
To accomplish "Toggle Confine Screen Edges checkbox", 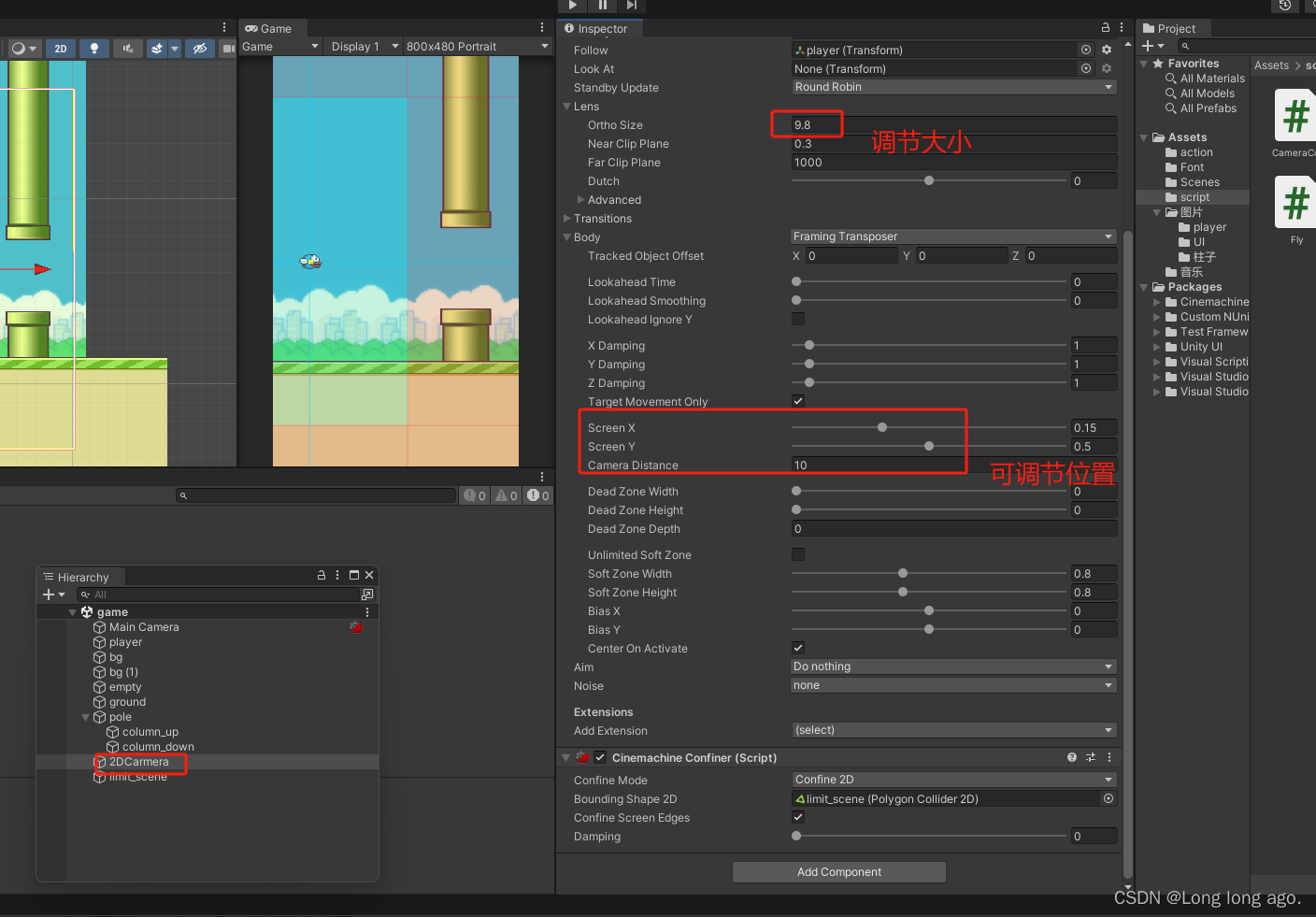I will 798,817.
